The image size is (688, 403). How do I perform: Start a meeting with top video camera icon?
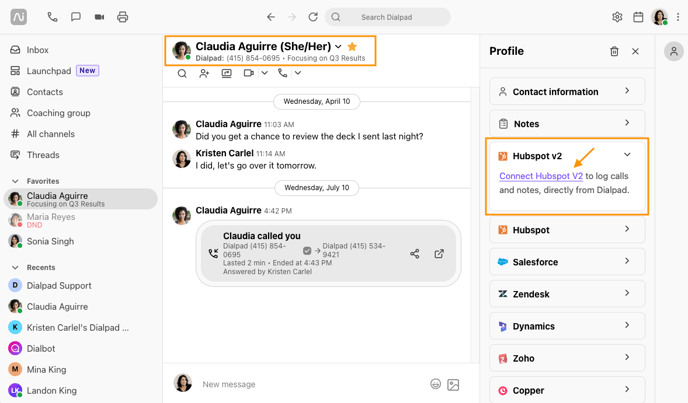coord(99,17)
